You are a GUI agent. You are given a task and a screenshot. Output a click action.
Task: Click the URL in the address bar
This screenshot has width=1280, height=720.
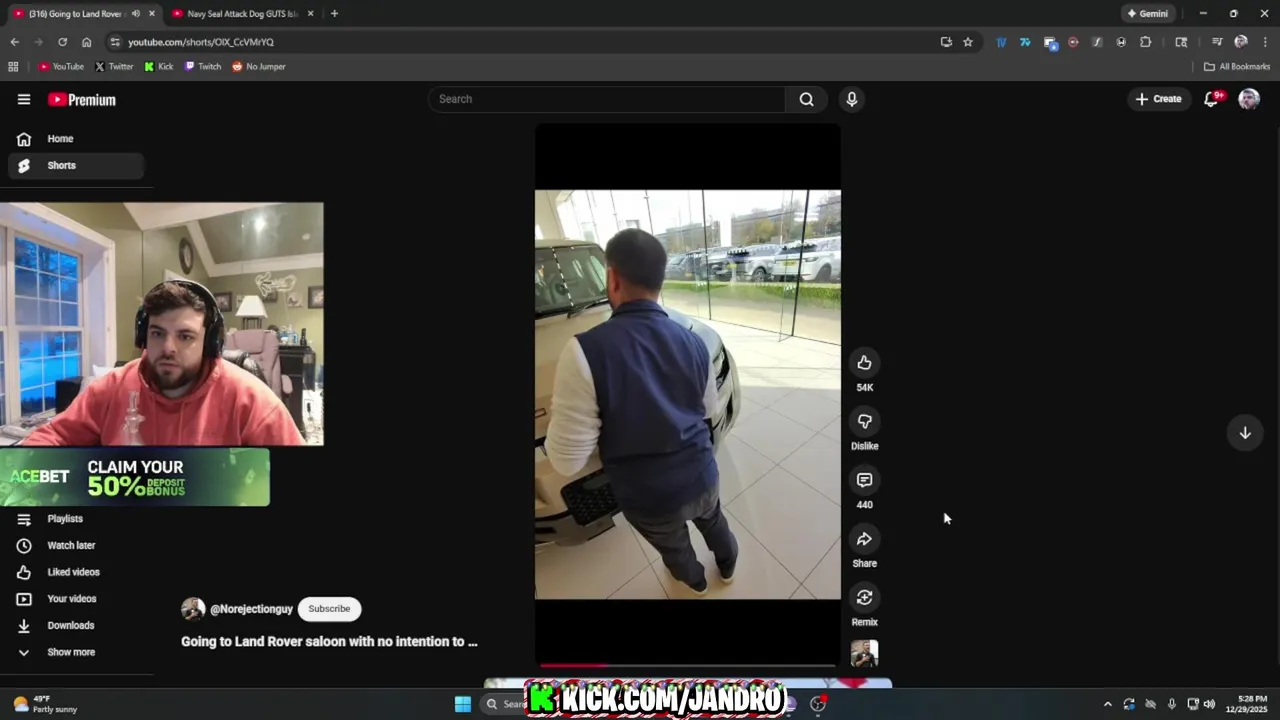pyautogui.click(x=200, y=42)
